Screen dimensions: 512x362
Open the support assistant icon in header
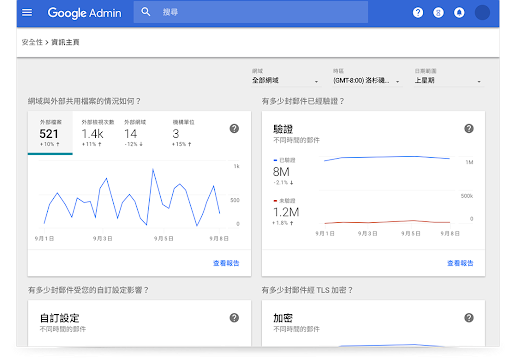(x=438, y=13)
